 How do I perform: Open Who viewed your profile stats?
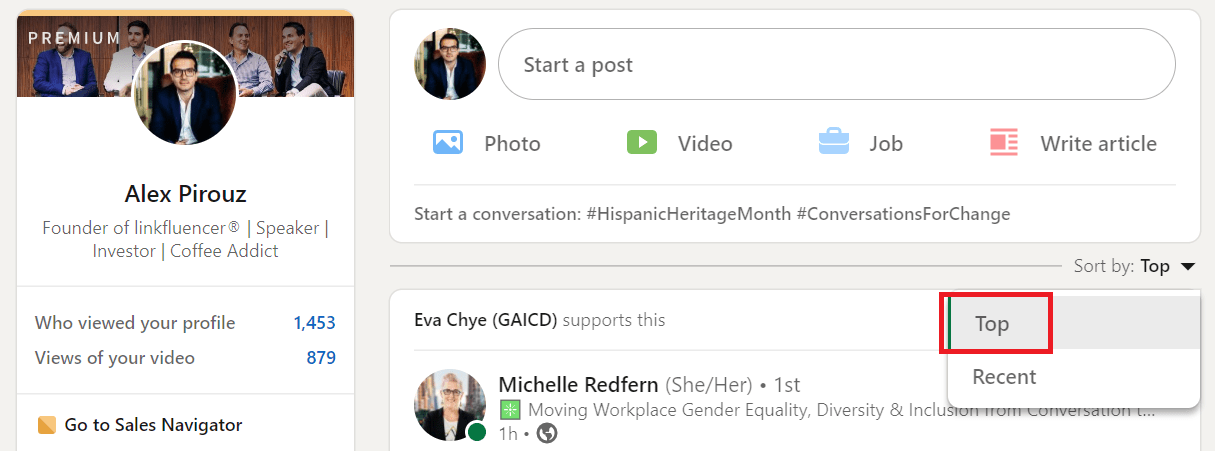185,323
